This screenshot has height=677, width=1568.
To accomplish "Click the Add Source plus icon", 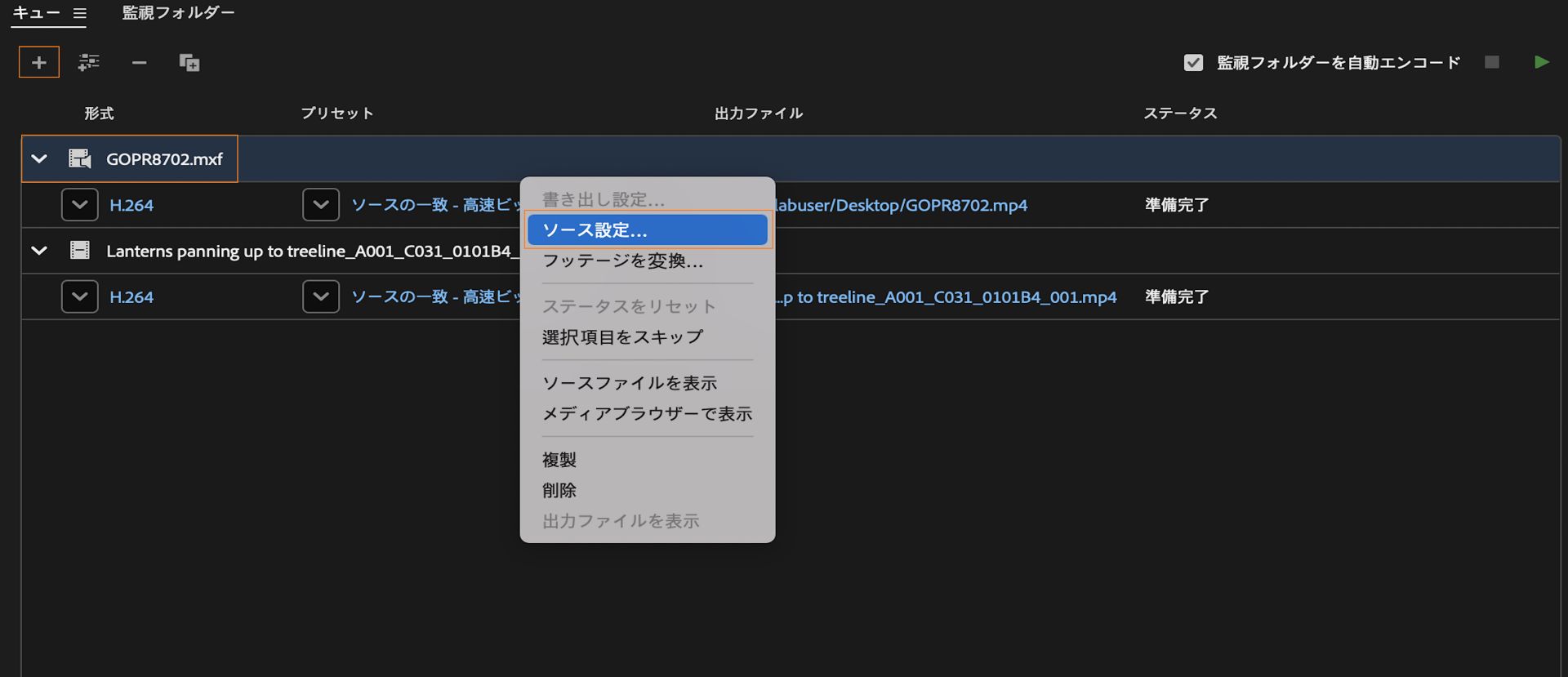I will click(x=39, y=62).
